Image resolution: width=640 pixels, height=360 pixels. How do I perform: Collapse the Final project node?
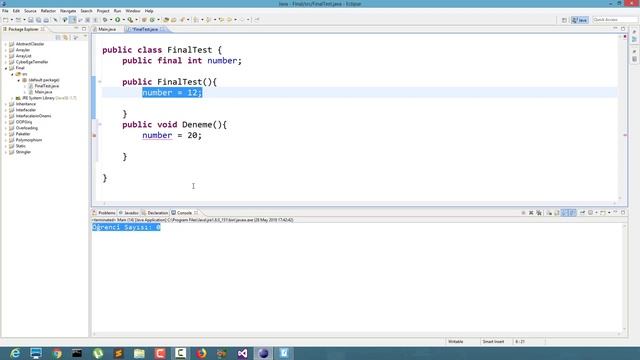6,68
